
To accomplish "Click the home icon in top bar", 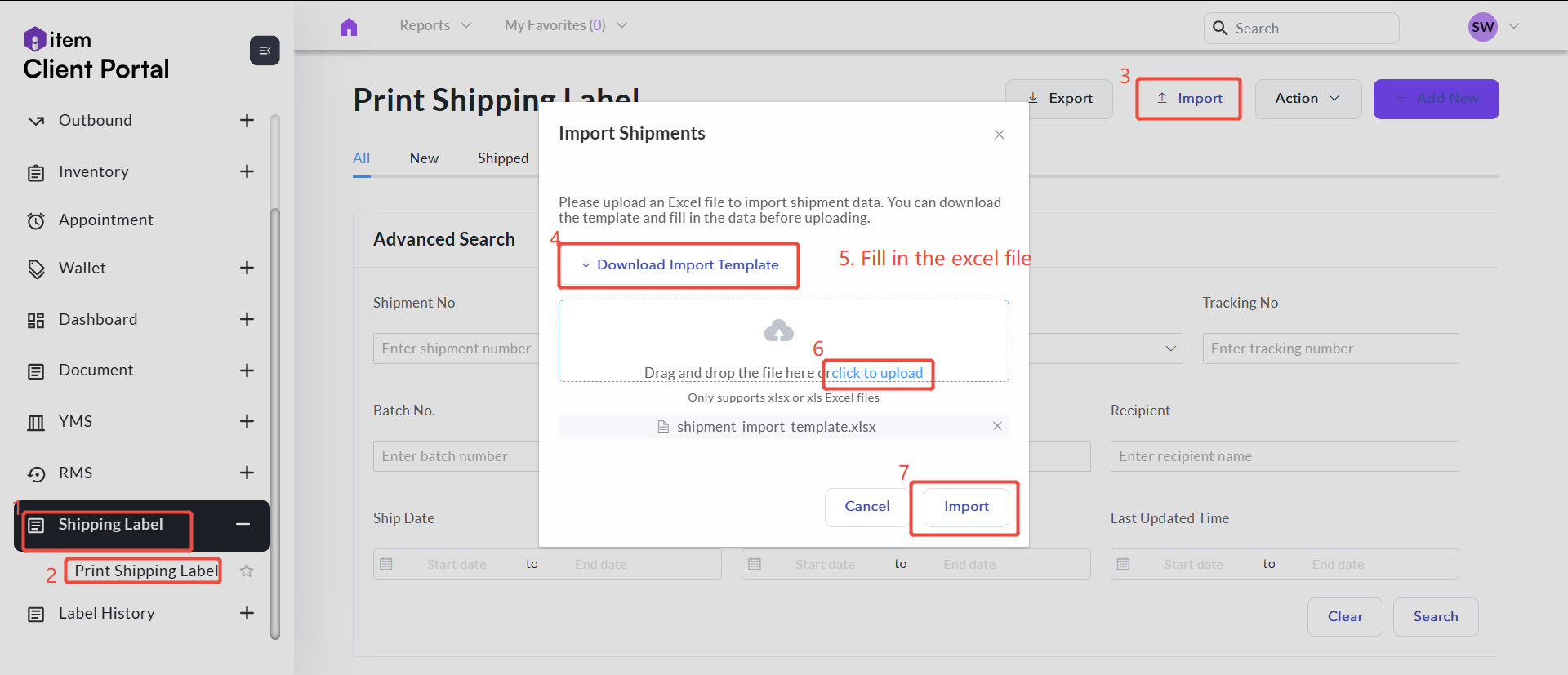I will [349, 27].
